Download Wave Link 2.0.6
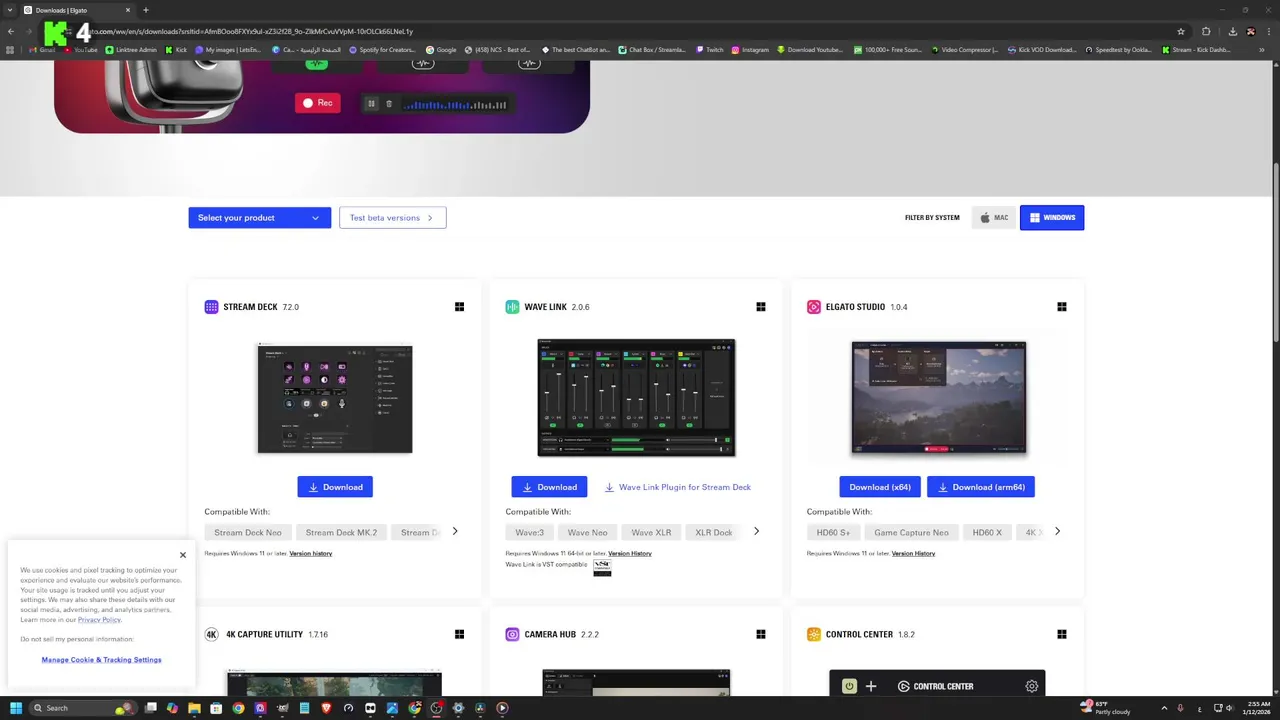The width and height of the screenshot is (1280, 720). point(549,487)
